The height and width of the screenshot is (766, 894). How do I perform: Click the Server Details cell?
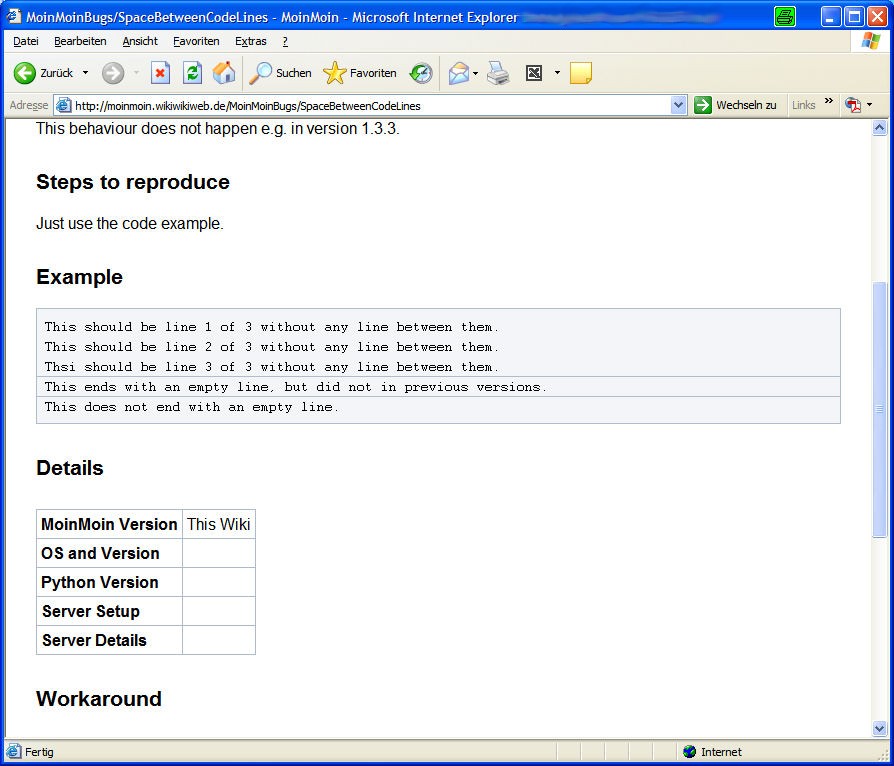point(109,641)
